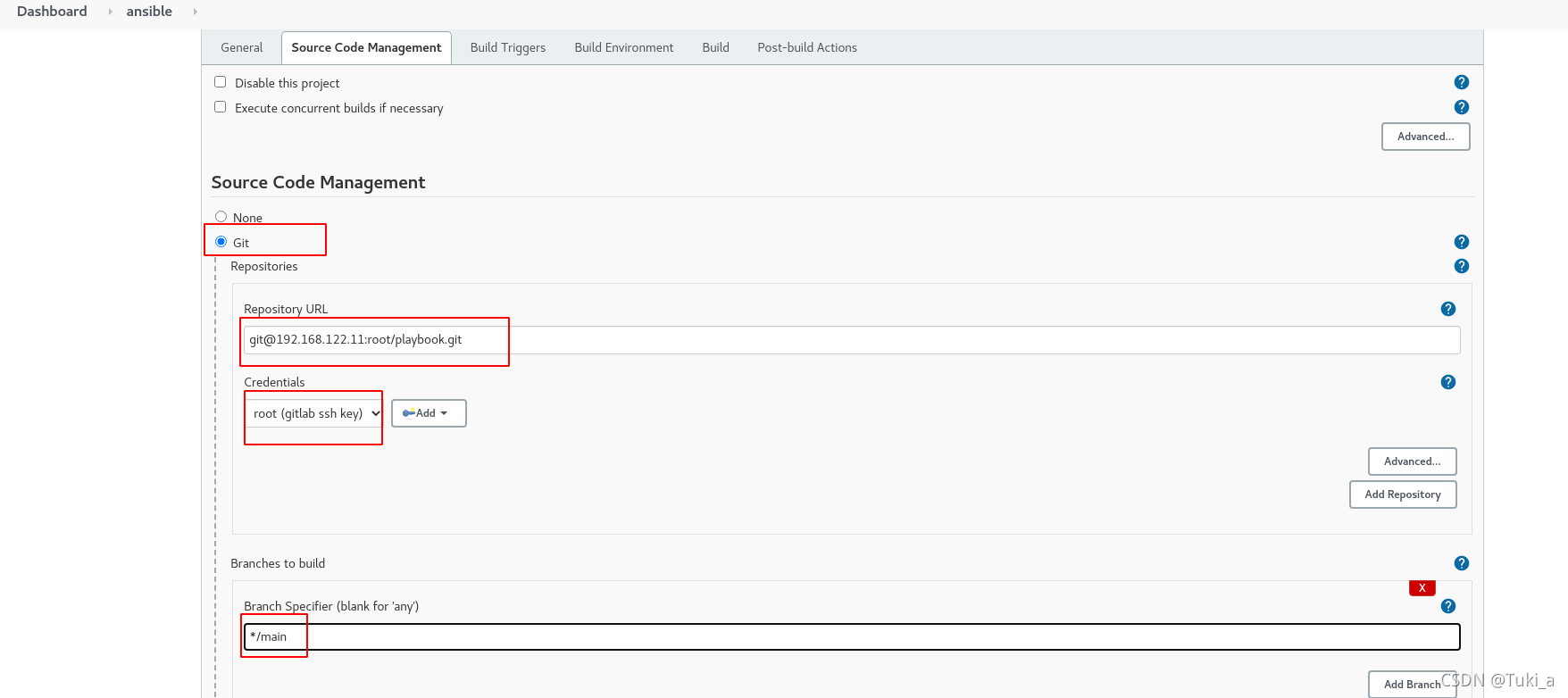Image resolution: width=1568 pixels, height=698 pixels.
Task: Open help icon beside Repositories label
Action: click(1461, 266)
